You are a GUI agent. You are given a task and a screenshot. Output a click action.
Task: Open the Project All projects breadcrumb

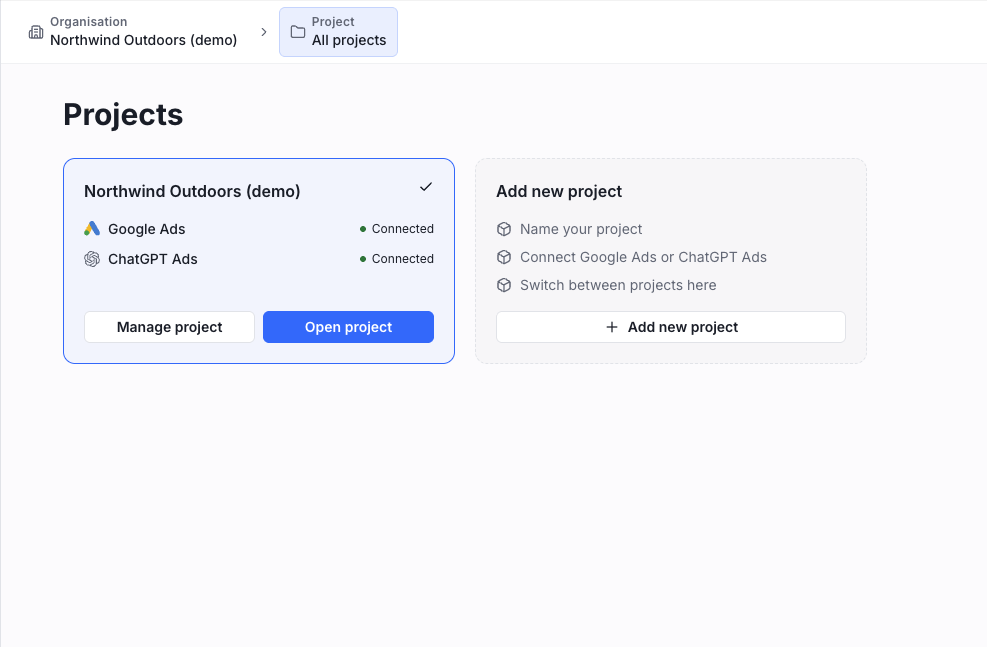[338, 32]
